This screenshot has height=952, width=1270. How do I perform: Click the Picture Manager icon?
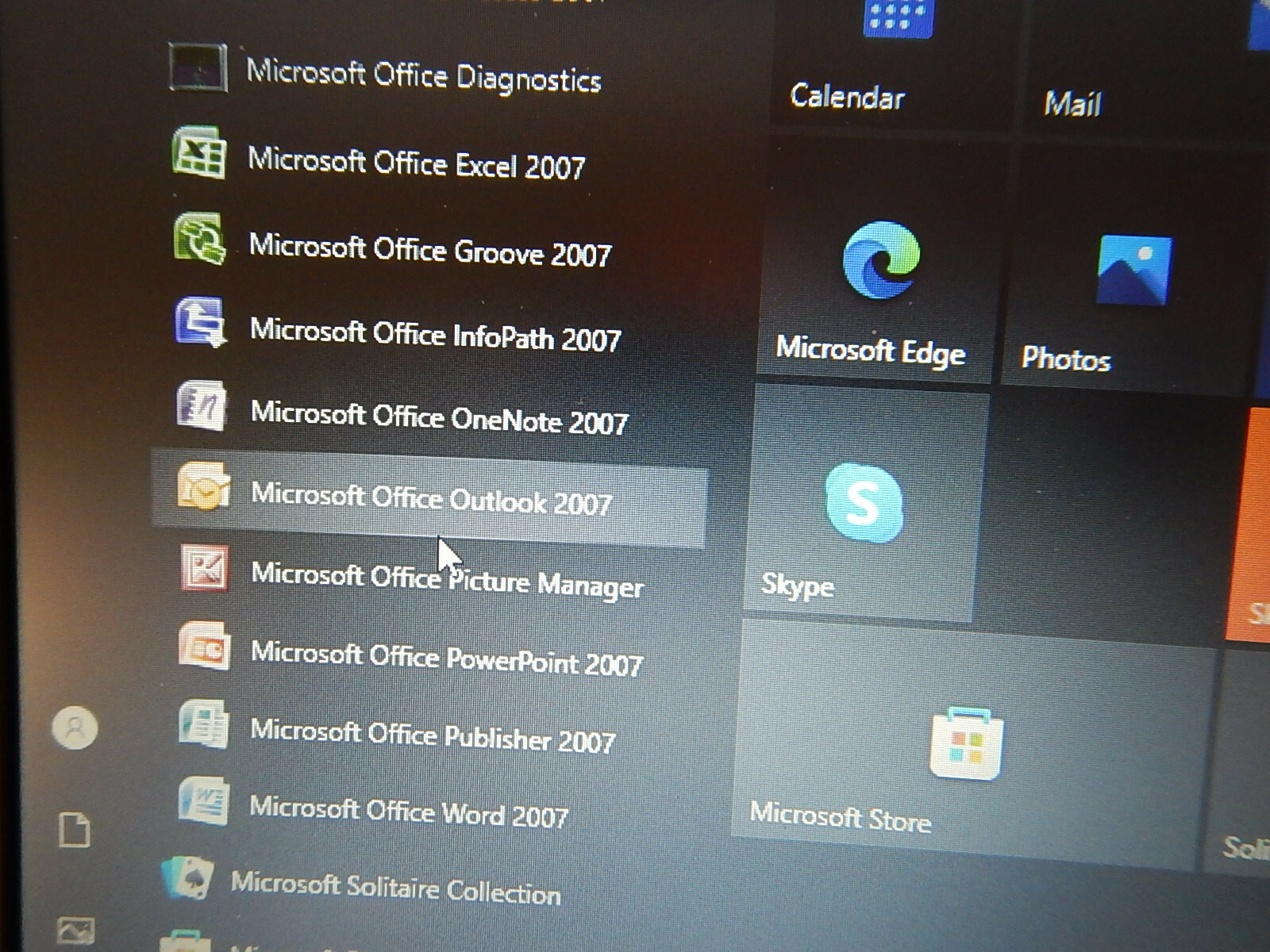[x=204, y=568]
